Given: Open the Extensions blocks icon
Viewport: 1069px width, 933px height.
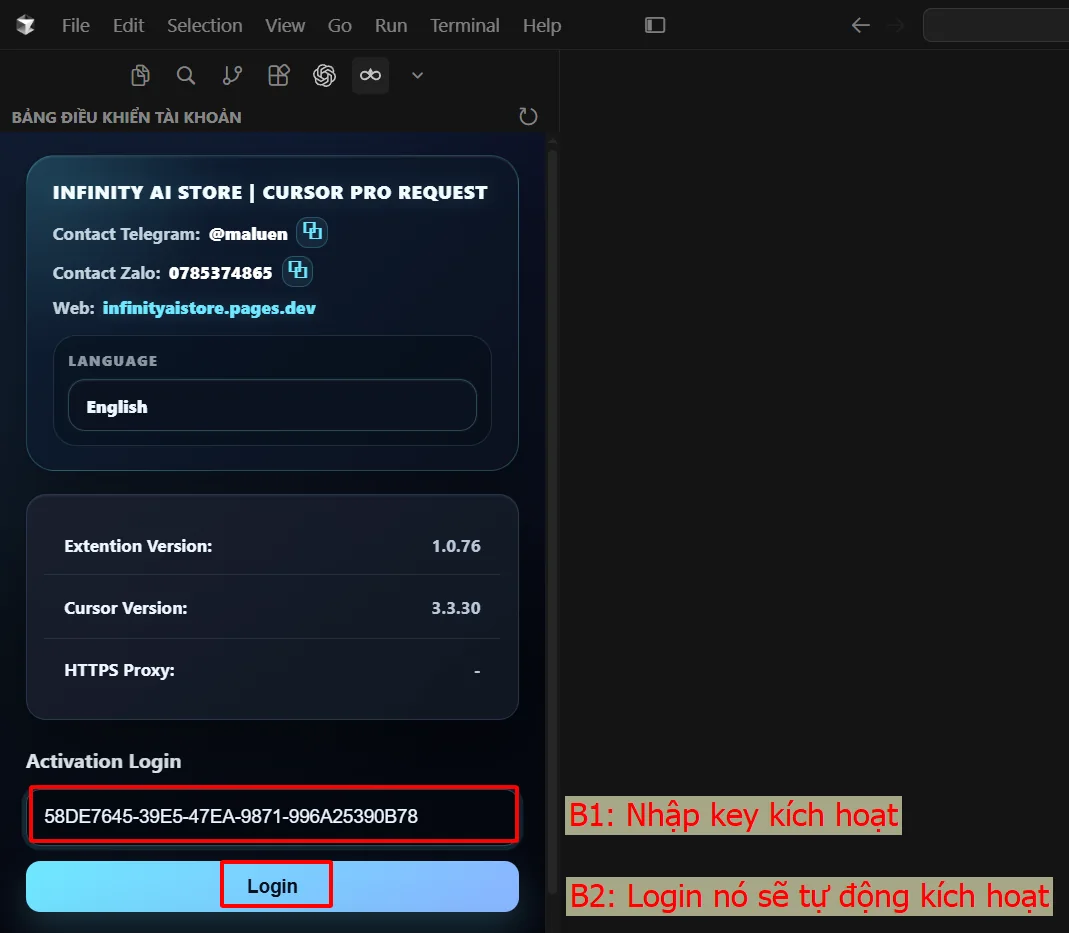Looking at the screenshot, I should point(279,75).
